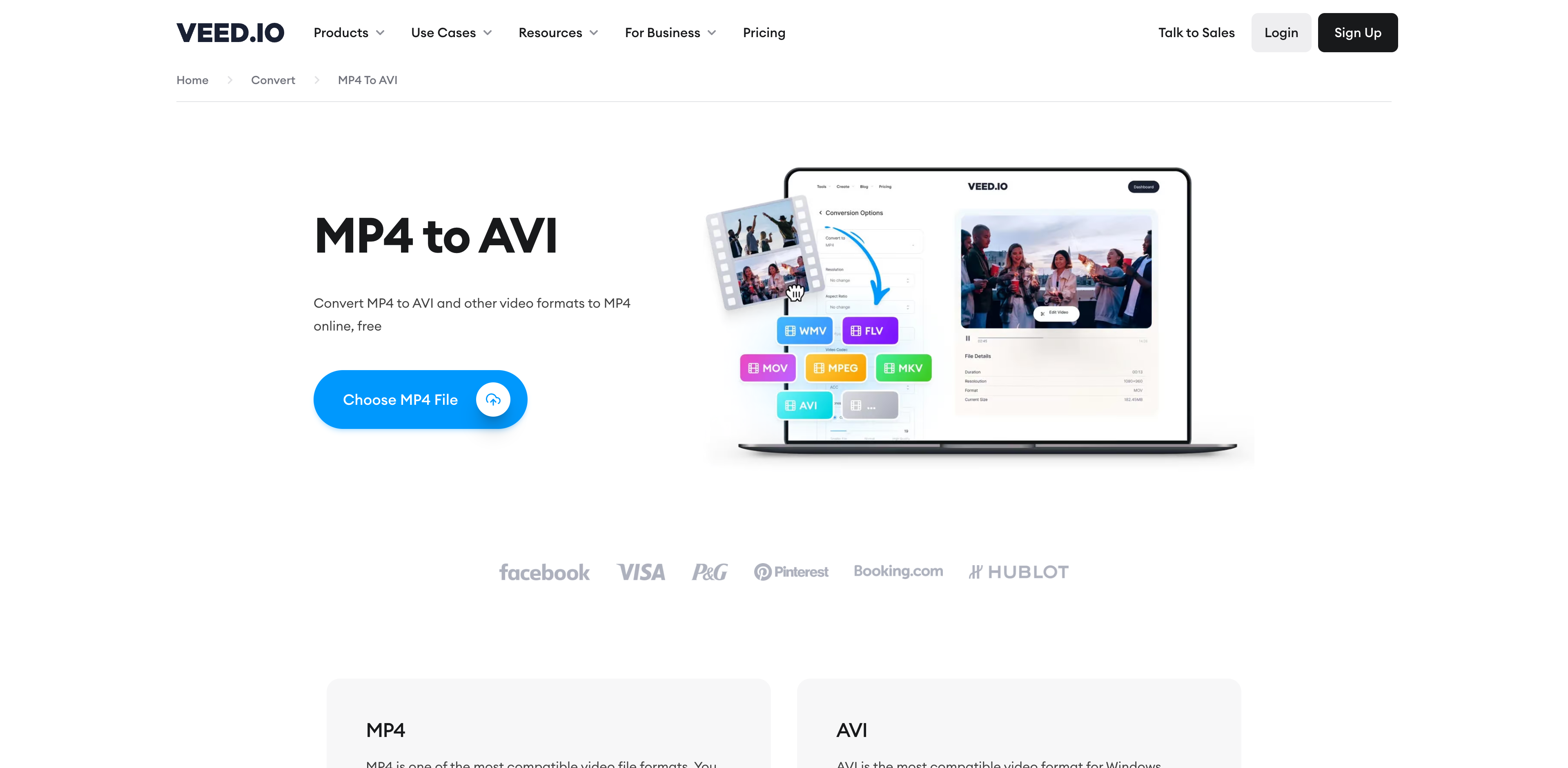Click the Choose MP4 File button

[x=420, y=399]
